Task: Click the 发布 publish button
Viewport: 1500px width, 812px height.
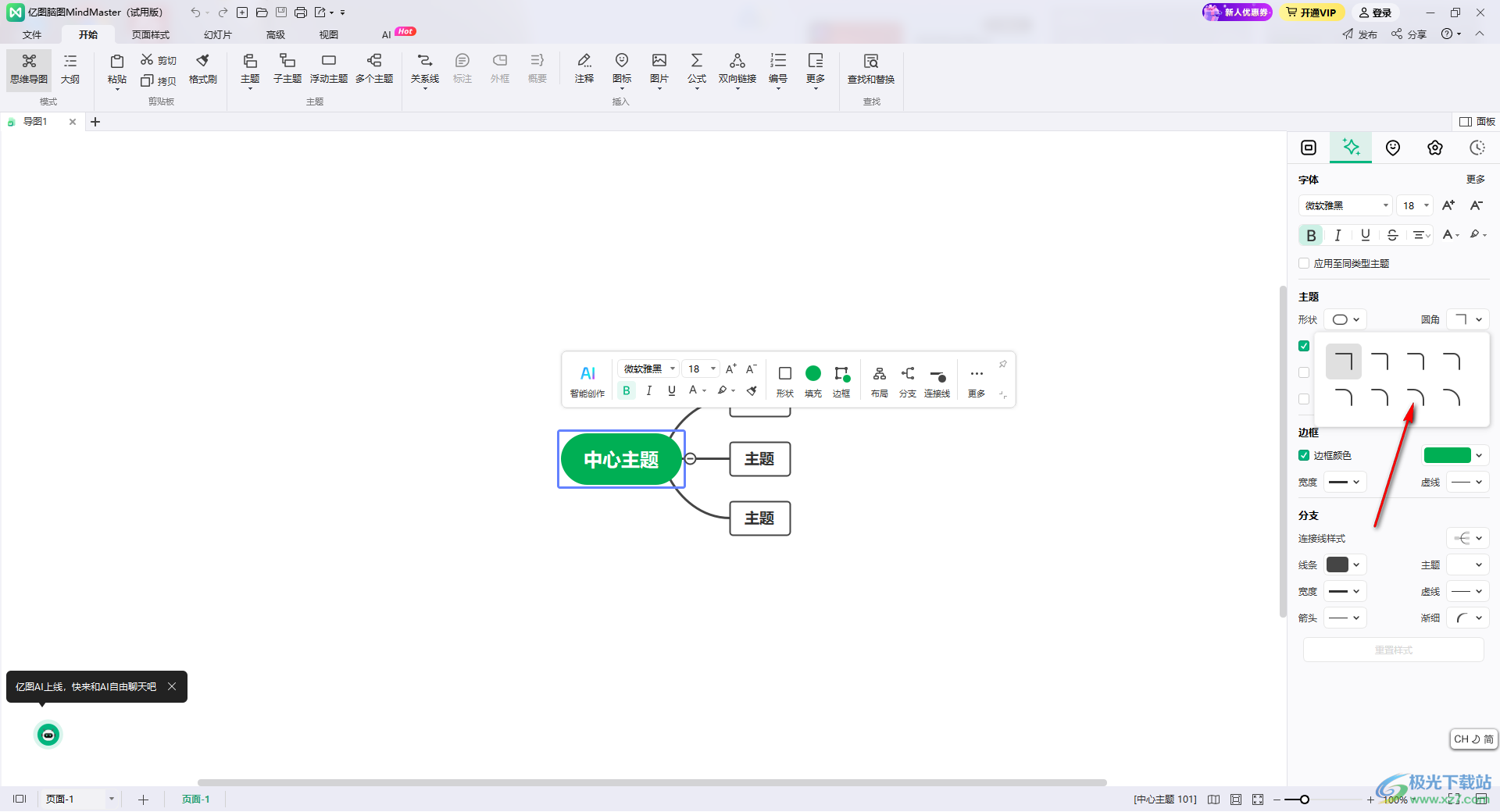Action: [x=1360, y=34]
